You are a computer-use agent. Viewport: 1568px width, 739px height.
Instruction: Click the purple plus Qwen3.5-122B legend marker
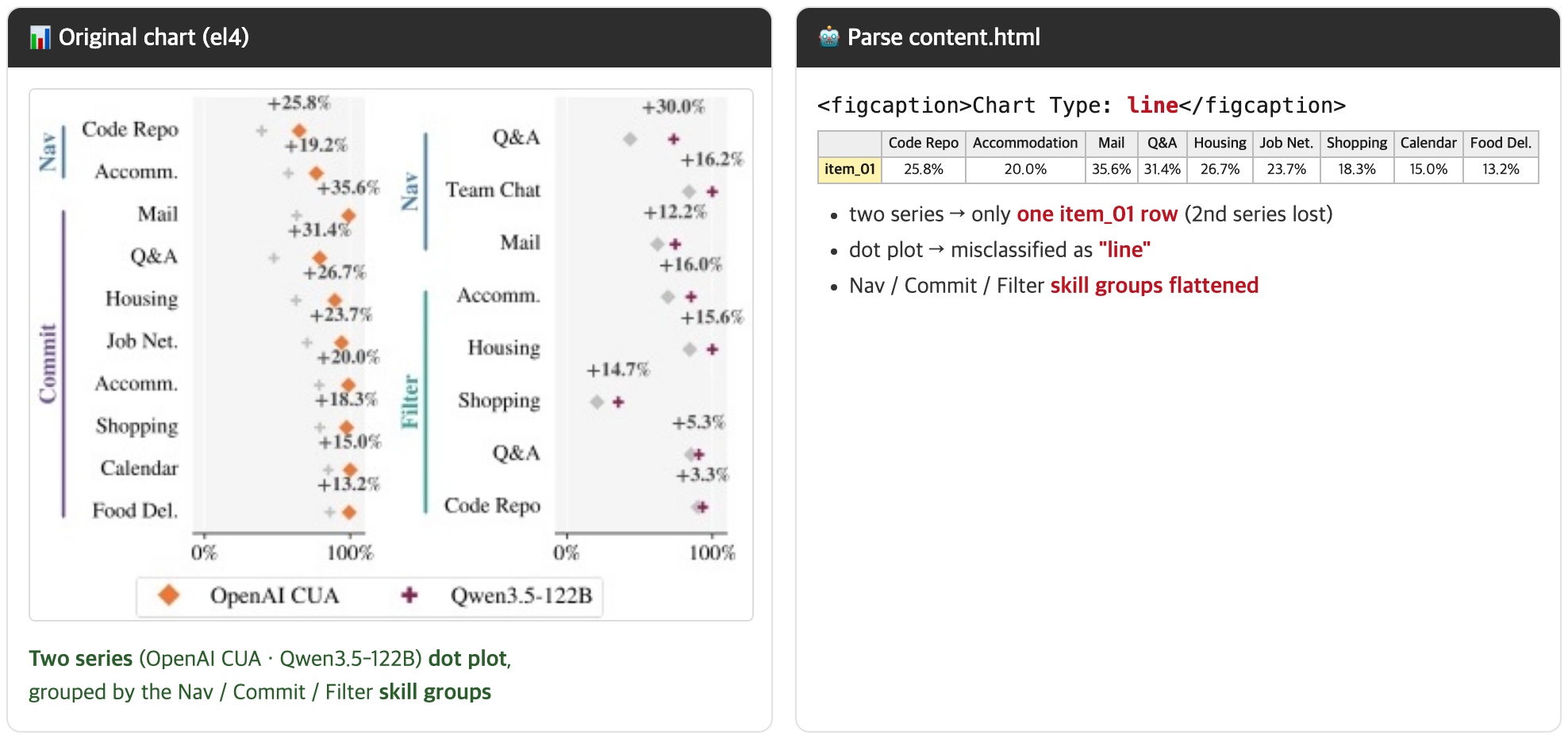point(409,595)
